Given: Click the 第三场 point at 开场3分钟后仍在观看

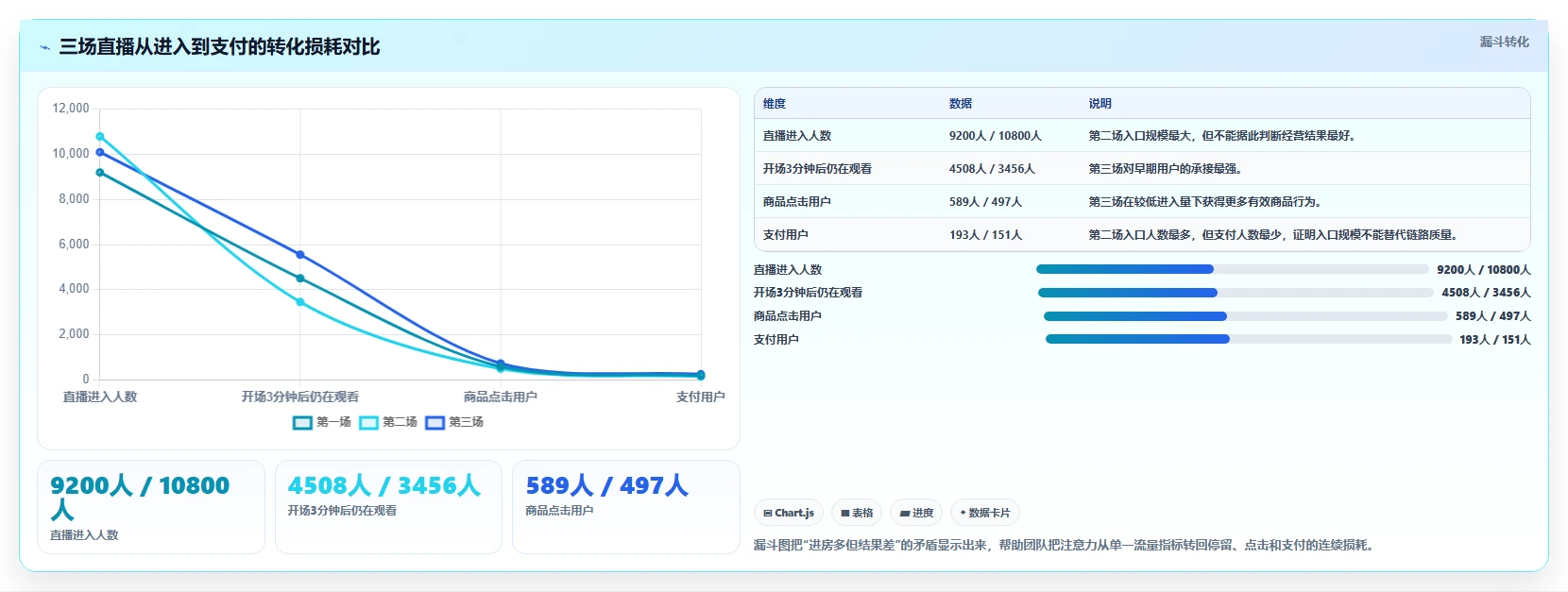Looking at the screenshot, I should click(x=300, y=255).
